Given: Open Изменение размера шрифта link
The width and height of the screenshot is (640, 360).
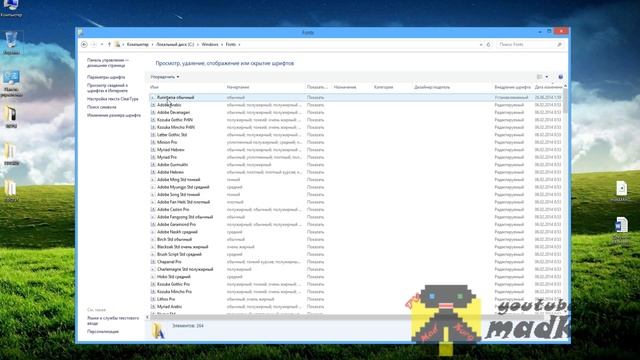Looking at the screenshot, I should (x=113, y=116).
